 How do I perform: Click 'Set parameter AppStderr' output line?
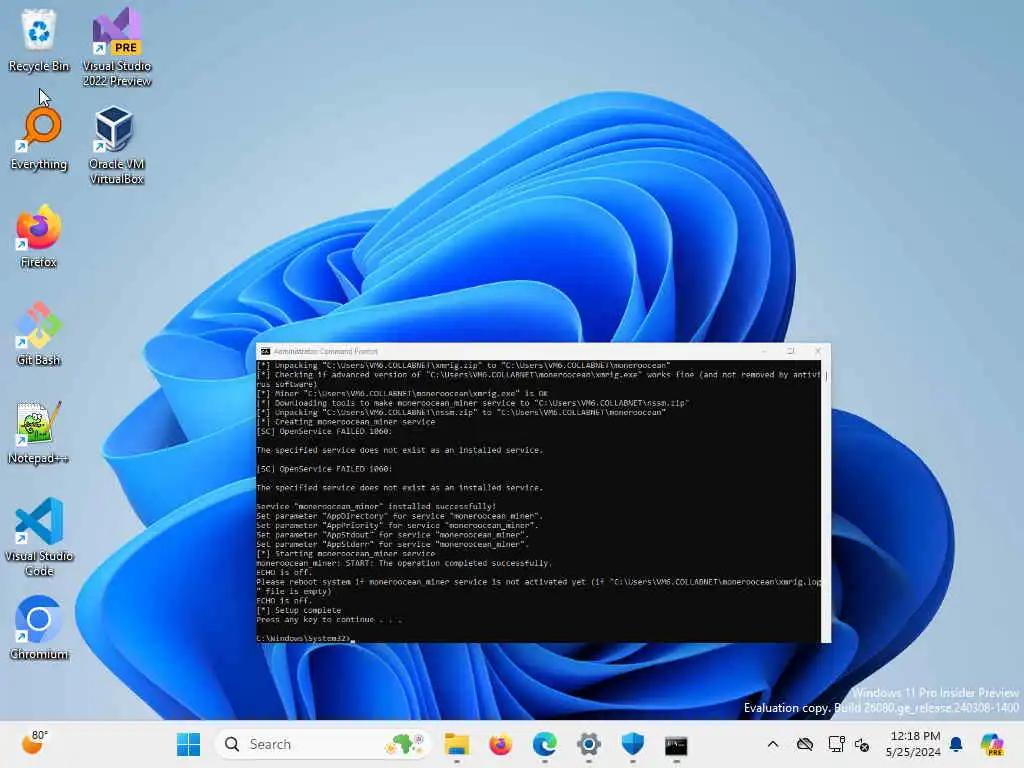click(x=392, y=545)
